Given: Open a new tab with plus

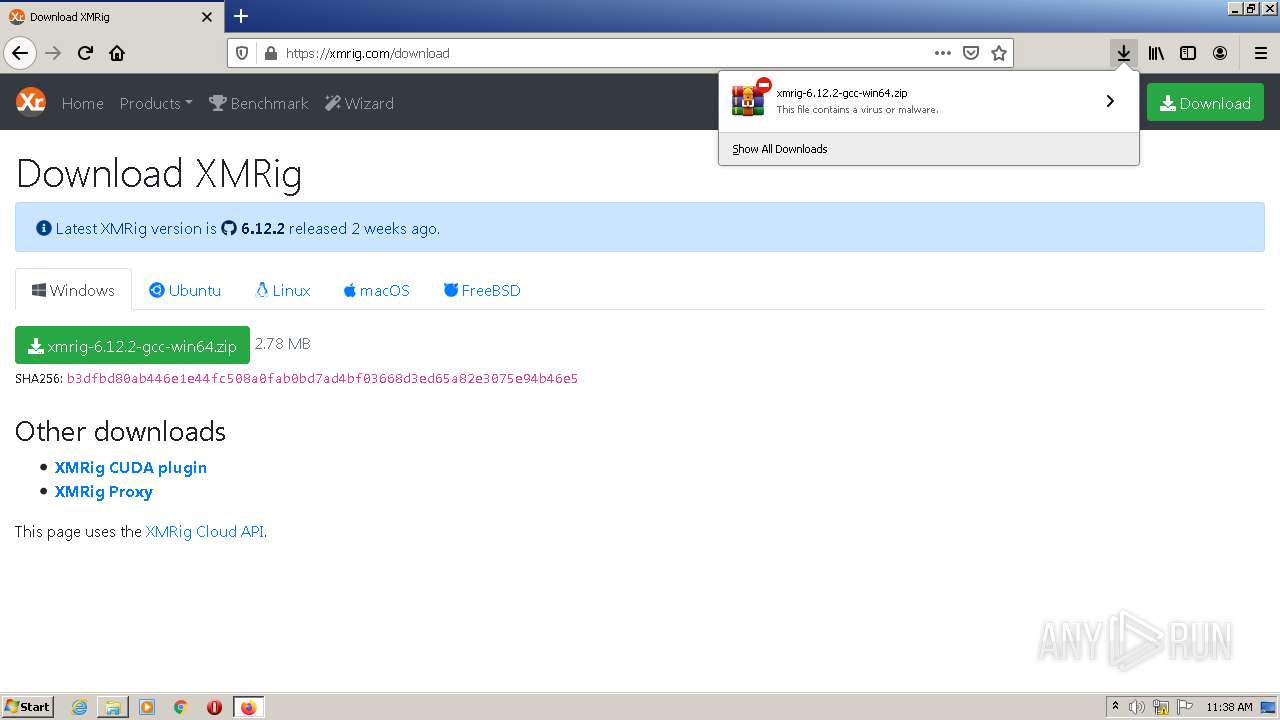Looking at the screenshot, I should [x=241, y=16].
